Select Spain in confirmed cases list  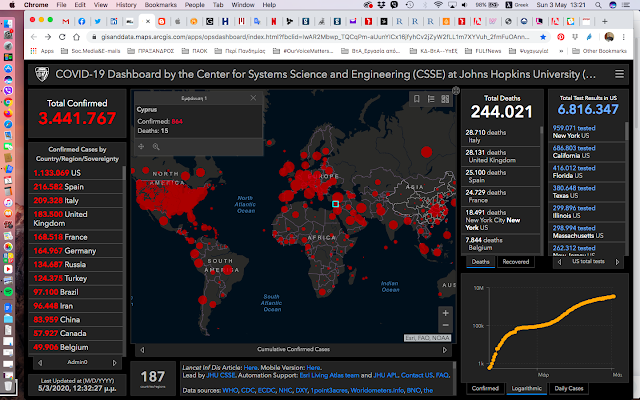pos(76,187)
